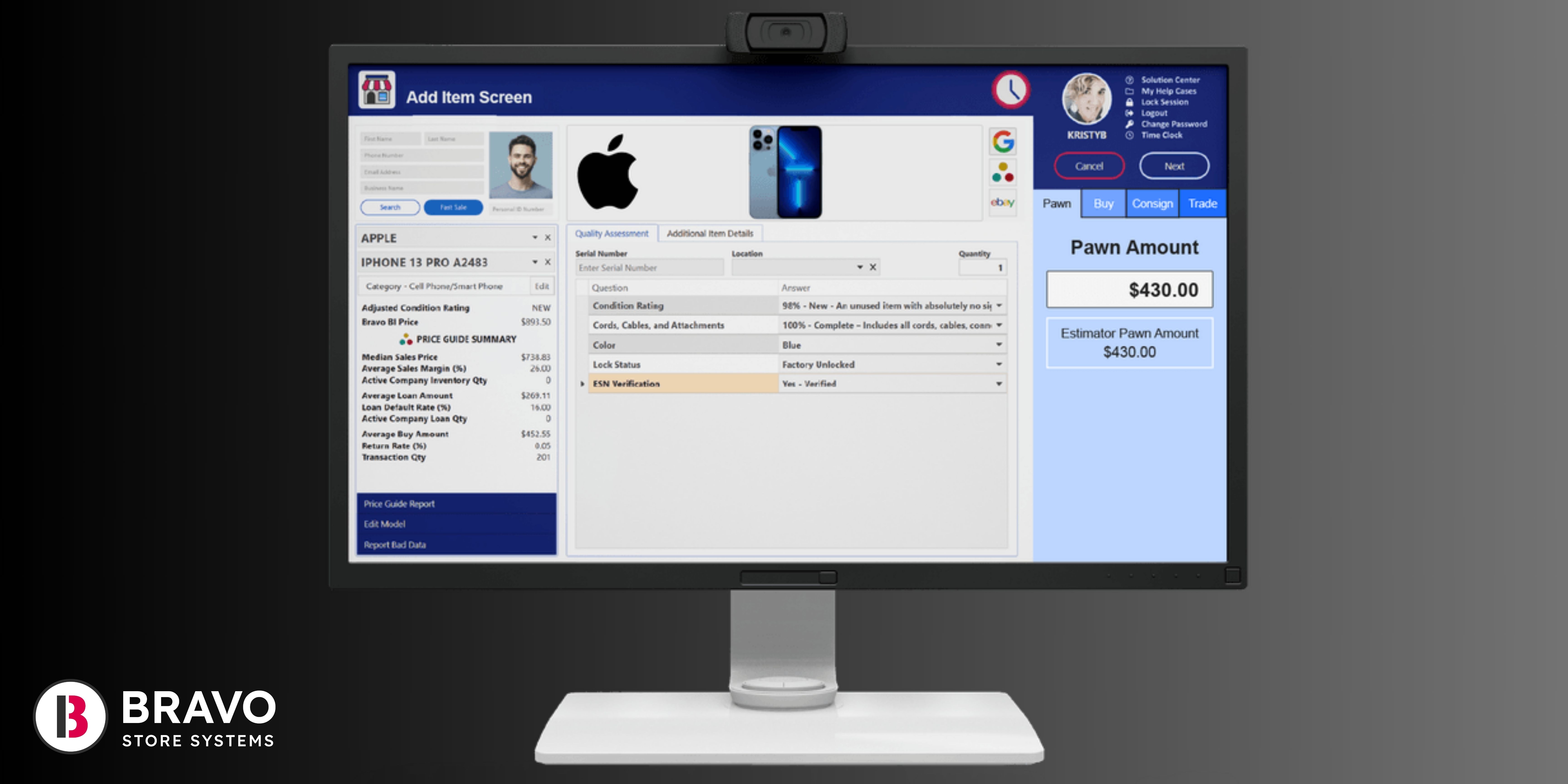The image size is (1568, 784).
Task: Select the Additional Item Details tab
Action: (x=710, y=234)
